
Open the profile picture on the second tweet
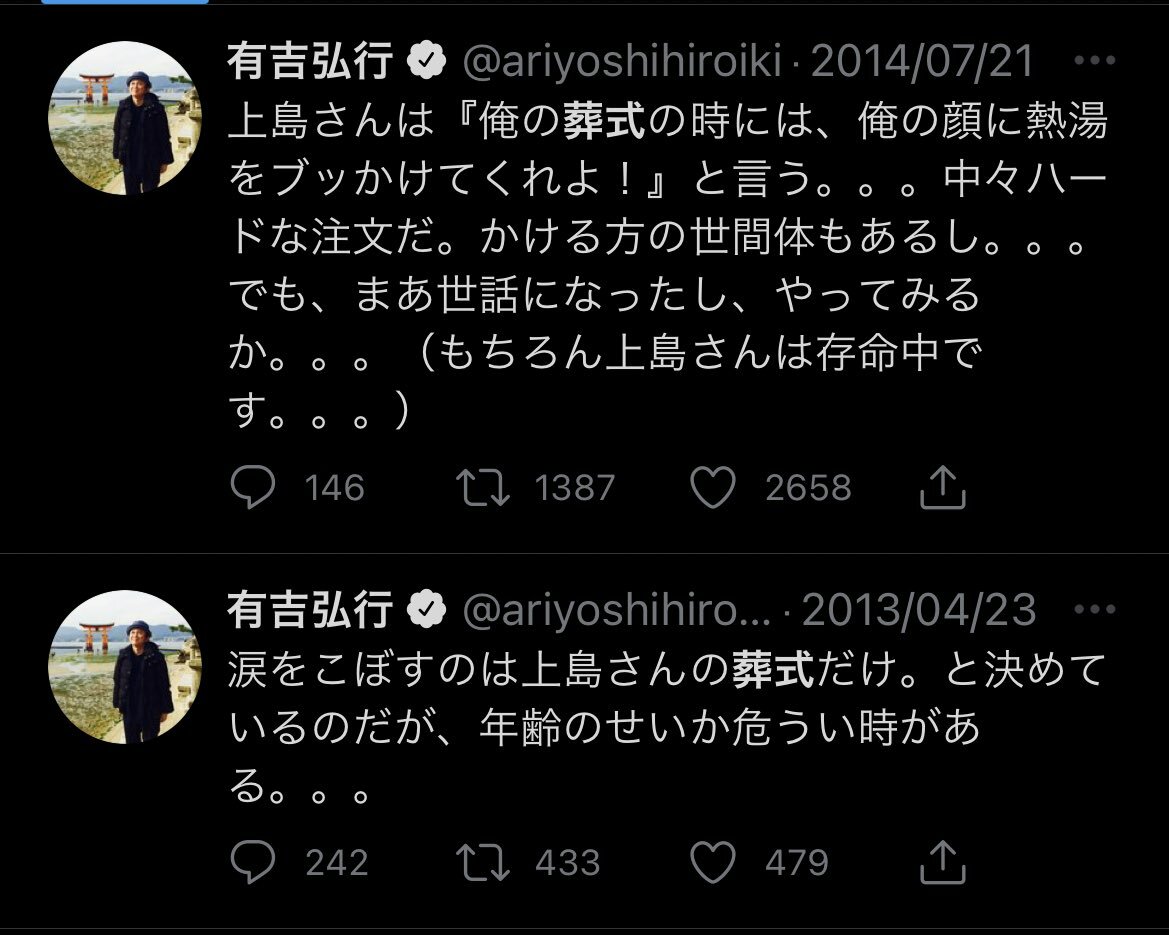124,667
